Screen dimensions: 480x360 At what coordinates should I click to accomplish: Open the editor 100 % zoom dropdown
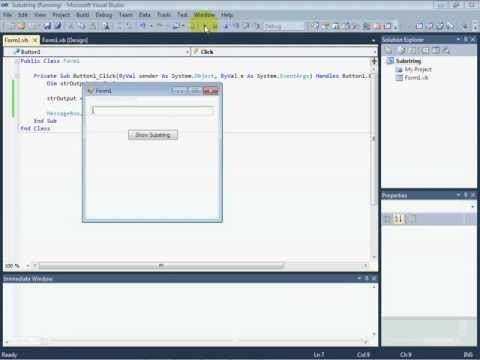pyautogui.click(x=28, y=266)
